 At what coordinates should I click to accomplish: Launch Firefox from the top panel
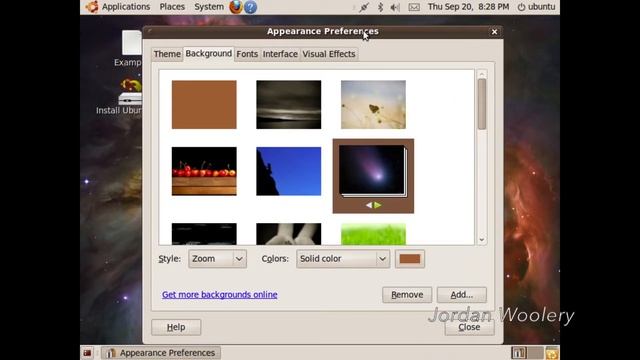tap(236, 7)
